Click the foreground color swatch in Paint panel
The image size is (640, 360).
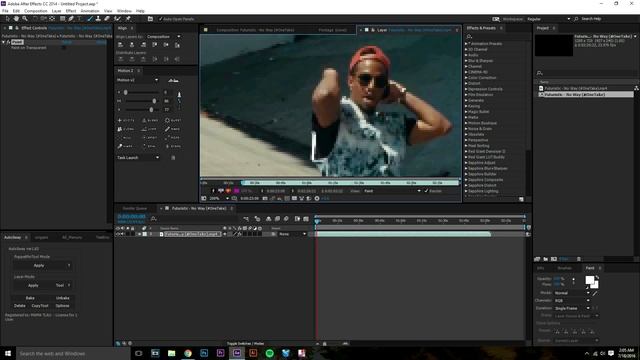[589, 280]
